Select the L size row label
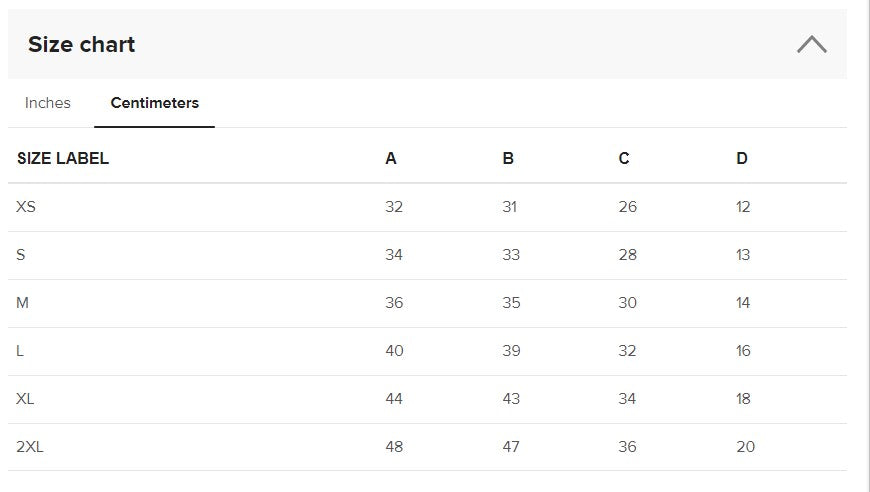 click(21, 351)
